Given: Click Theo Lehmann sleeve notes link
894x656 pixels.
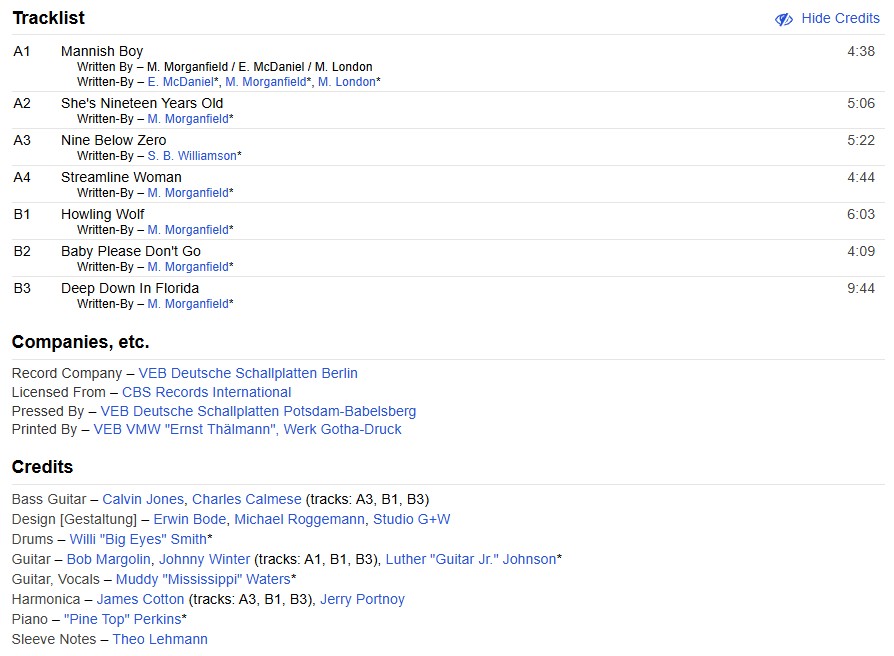Looking at the screenshot, I should click(x=160, y=639).
